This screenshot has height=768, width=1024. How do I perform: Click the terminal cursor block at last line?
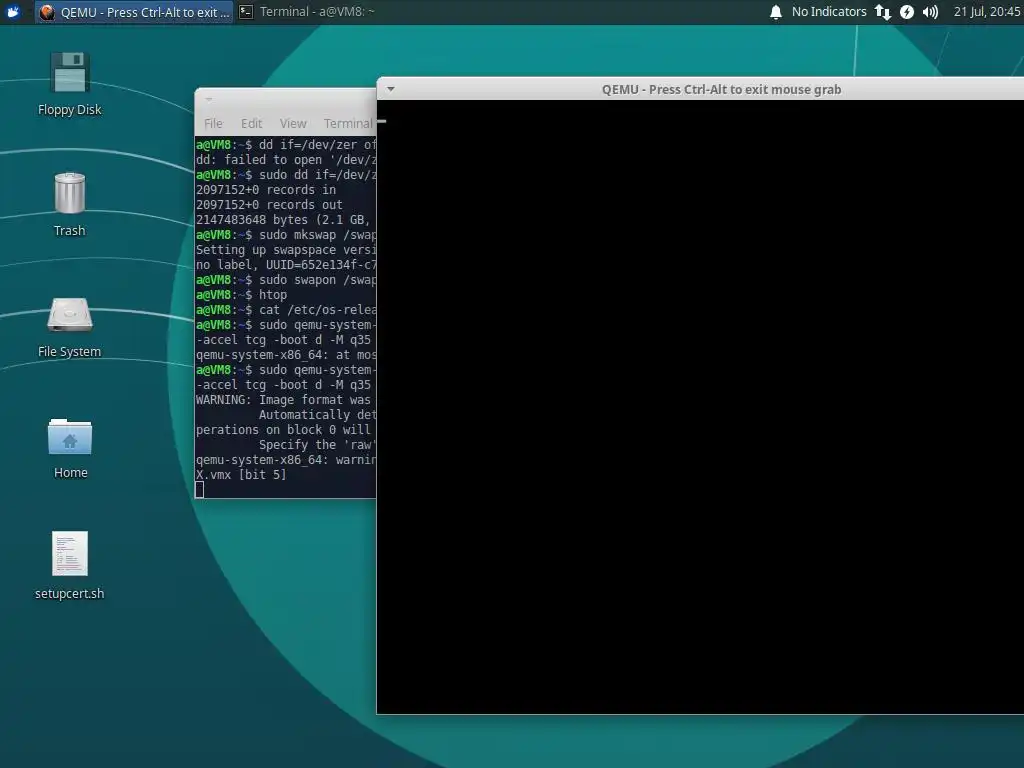pos(200,490)
